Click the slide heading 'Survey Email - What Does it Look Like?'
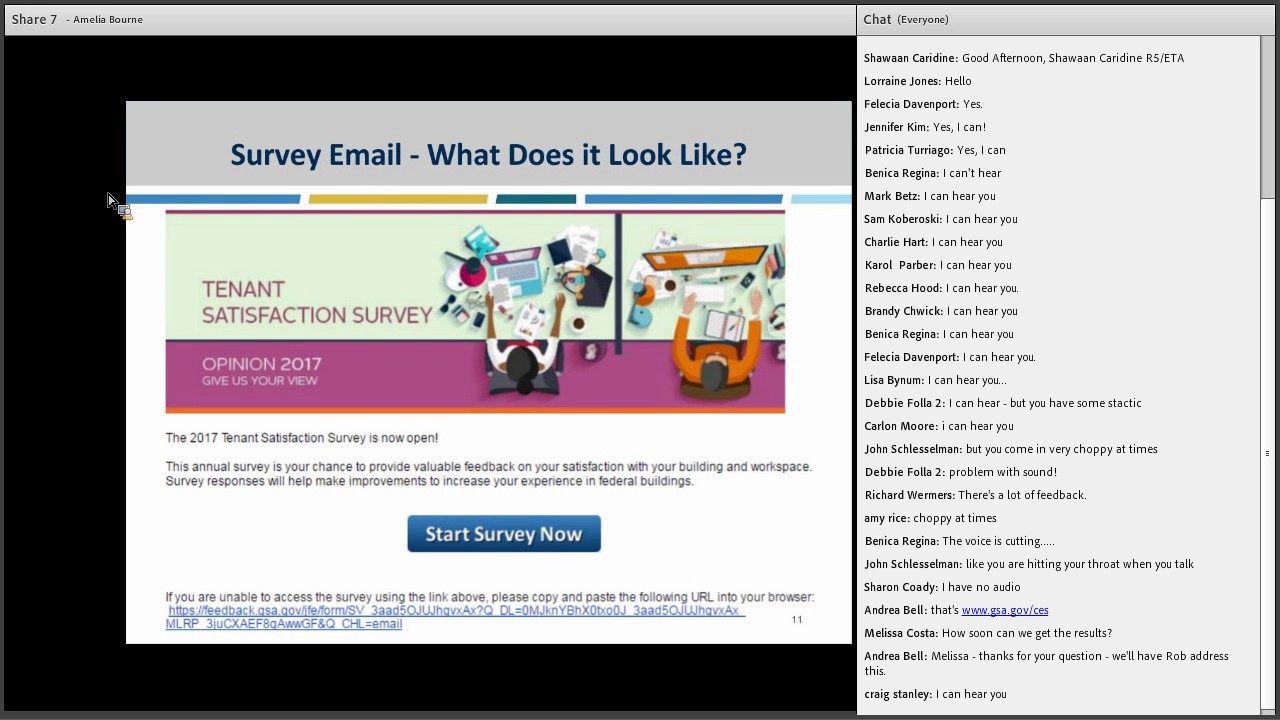The image size is (1280, 720). point(488,155)
